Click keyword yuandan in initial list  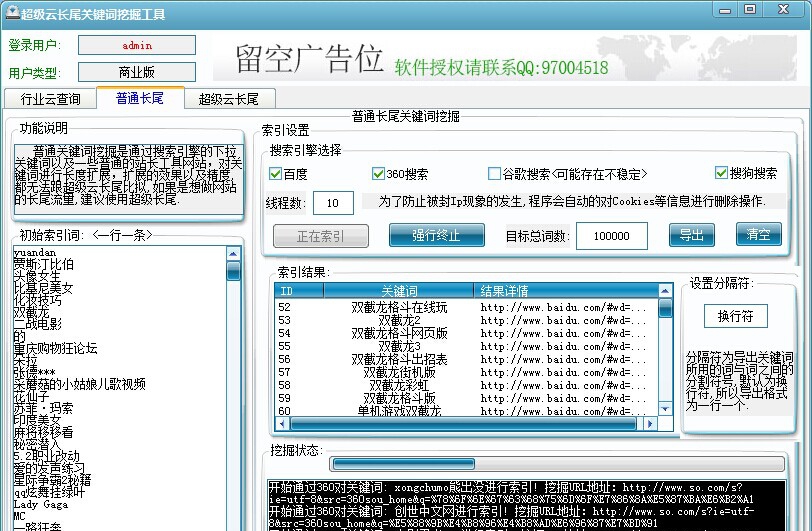tap(34, 253)
